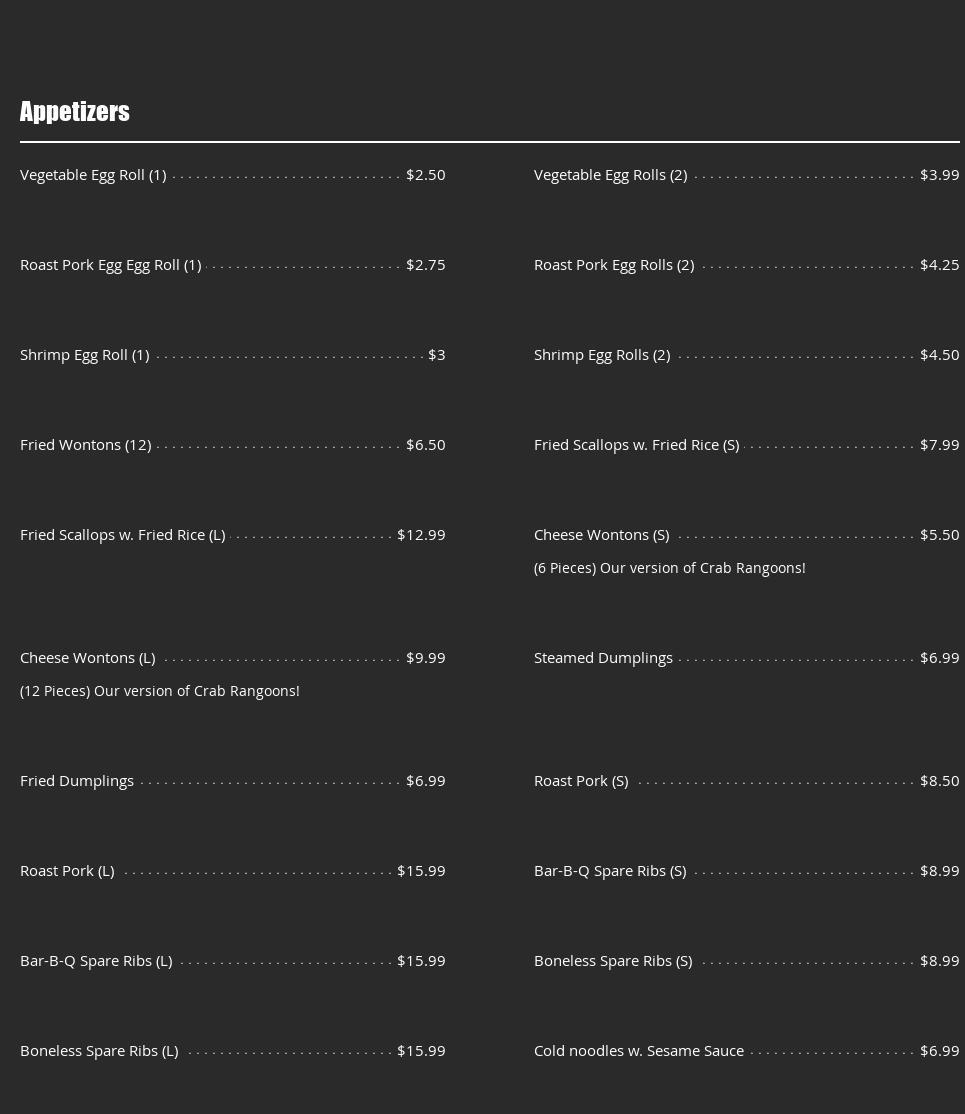
Task: Click the Appetizers section heading
Action: click(75, 112)
